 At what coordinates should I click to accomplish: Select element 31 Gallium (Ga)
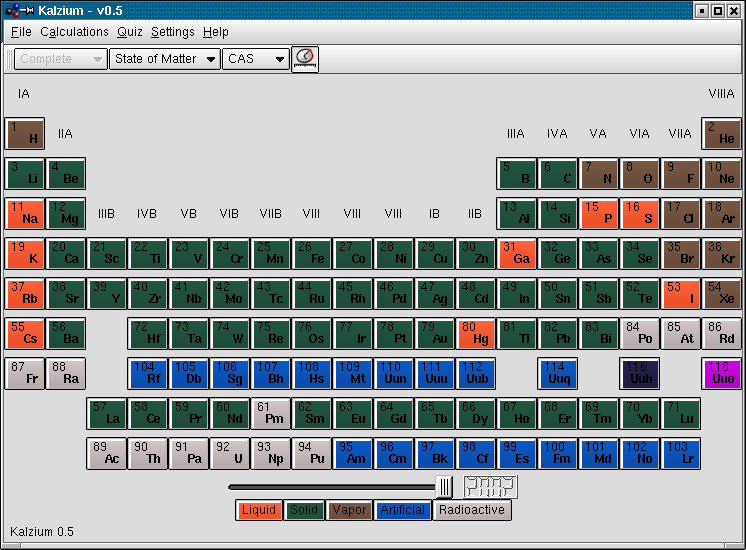[x=516, y=253]
